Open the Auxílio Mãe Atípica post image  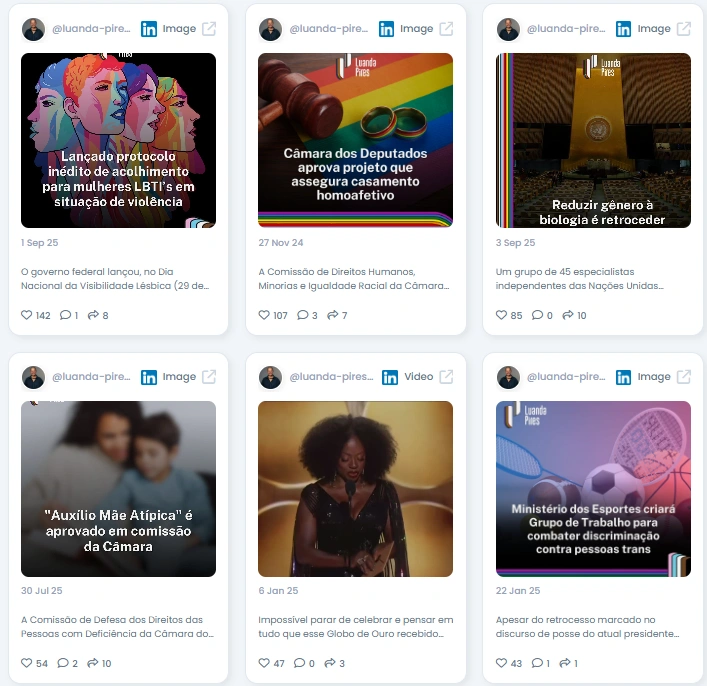118,489
